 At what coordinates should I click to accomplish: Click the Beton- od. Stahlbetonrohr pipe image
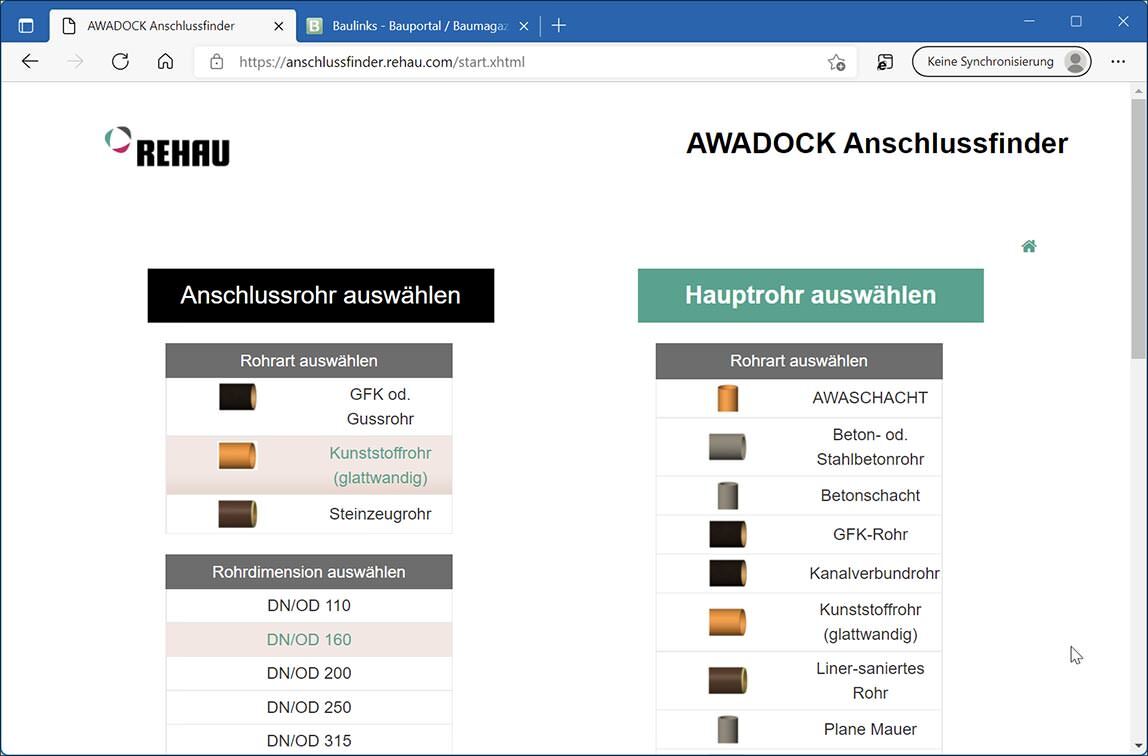728,446
